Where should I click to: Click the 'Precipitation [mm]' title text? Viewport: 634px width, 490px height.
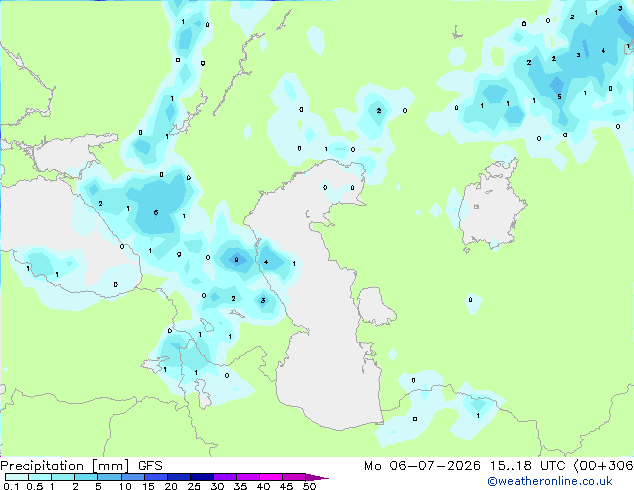point(65,466)
